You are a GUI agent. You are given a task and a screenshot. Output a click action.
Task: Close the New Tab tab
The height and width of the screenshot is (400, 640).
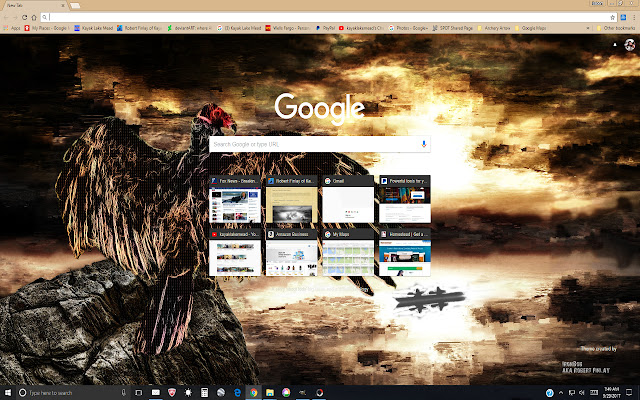[x=63, y=5]
